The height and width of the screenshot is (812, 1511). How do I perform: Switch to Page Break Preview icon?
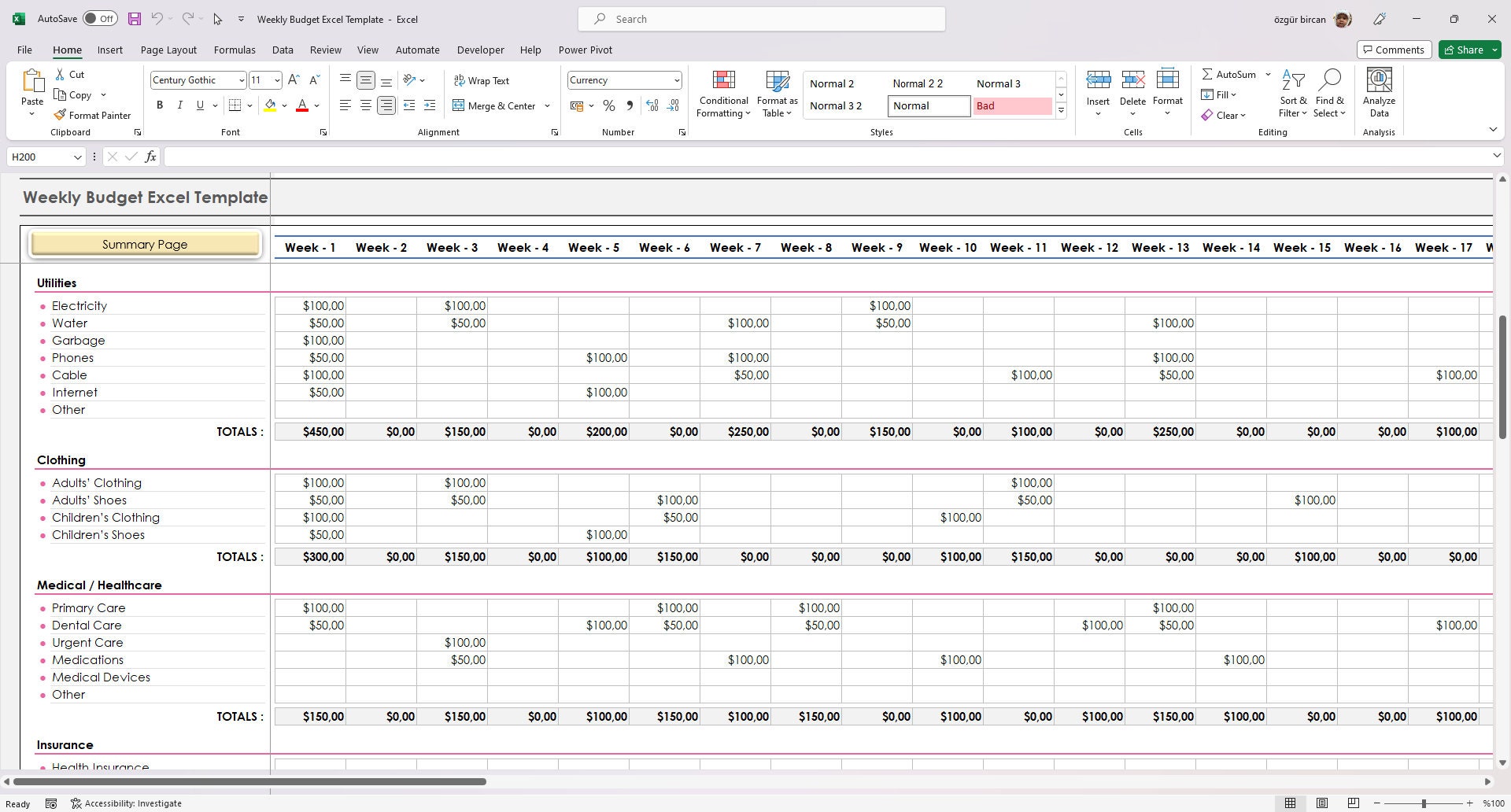click(x=1353, y=803)
